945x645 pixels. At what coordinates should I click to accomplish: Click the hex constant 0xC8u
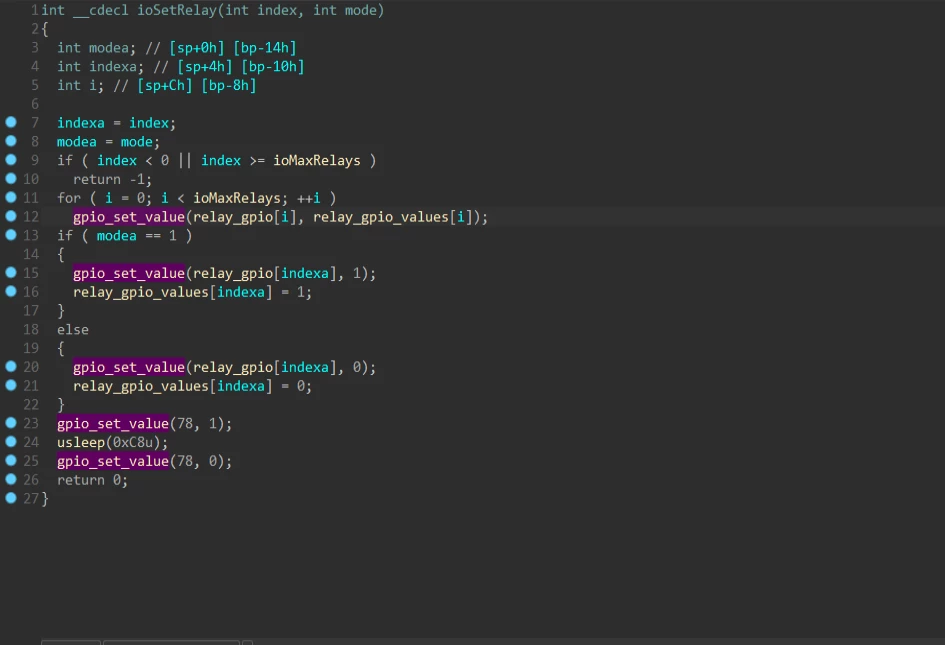[134, 442]
